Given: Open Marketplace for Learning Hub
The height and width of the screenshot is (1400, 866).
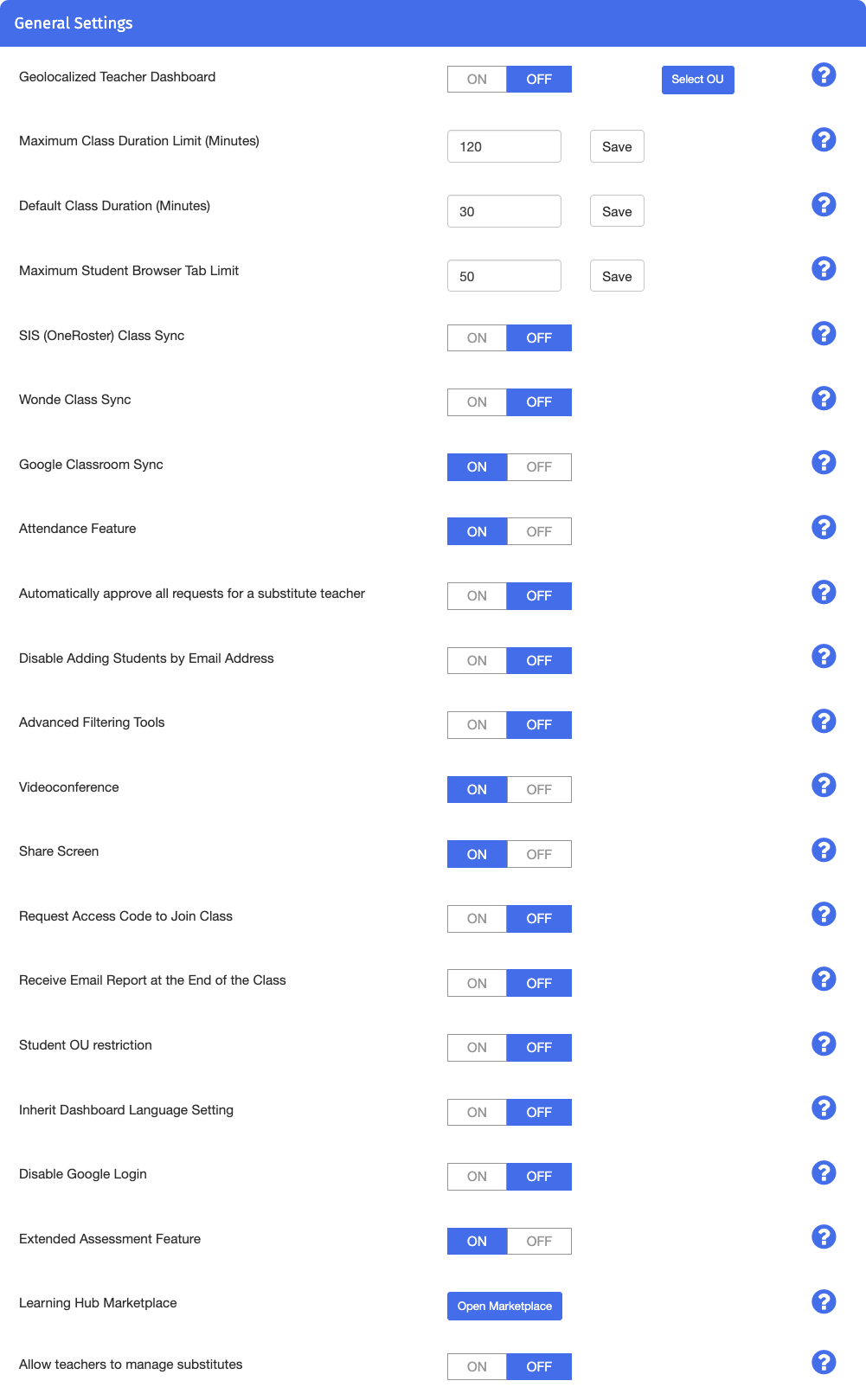Looking at the screenshot, I should click(x=504, y=1306).
